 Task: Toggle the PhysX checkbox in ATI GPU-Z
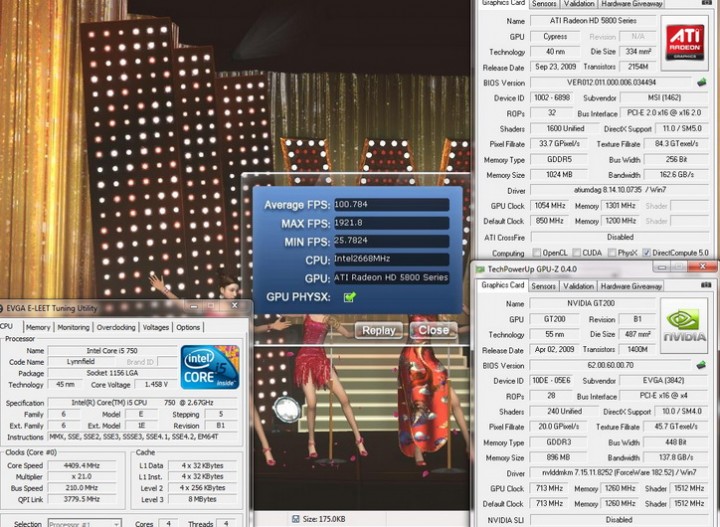pyautogui.click(x=612, y=252)
